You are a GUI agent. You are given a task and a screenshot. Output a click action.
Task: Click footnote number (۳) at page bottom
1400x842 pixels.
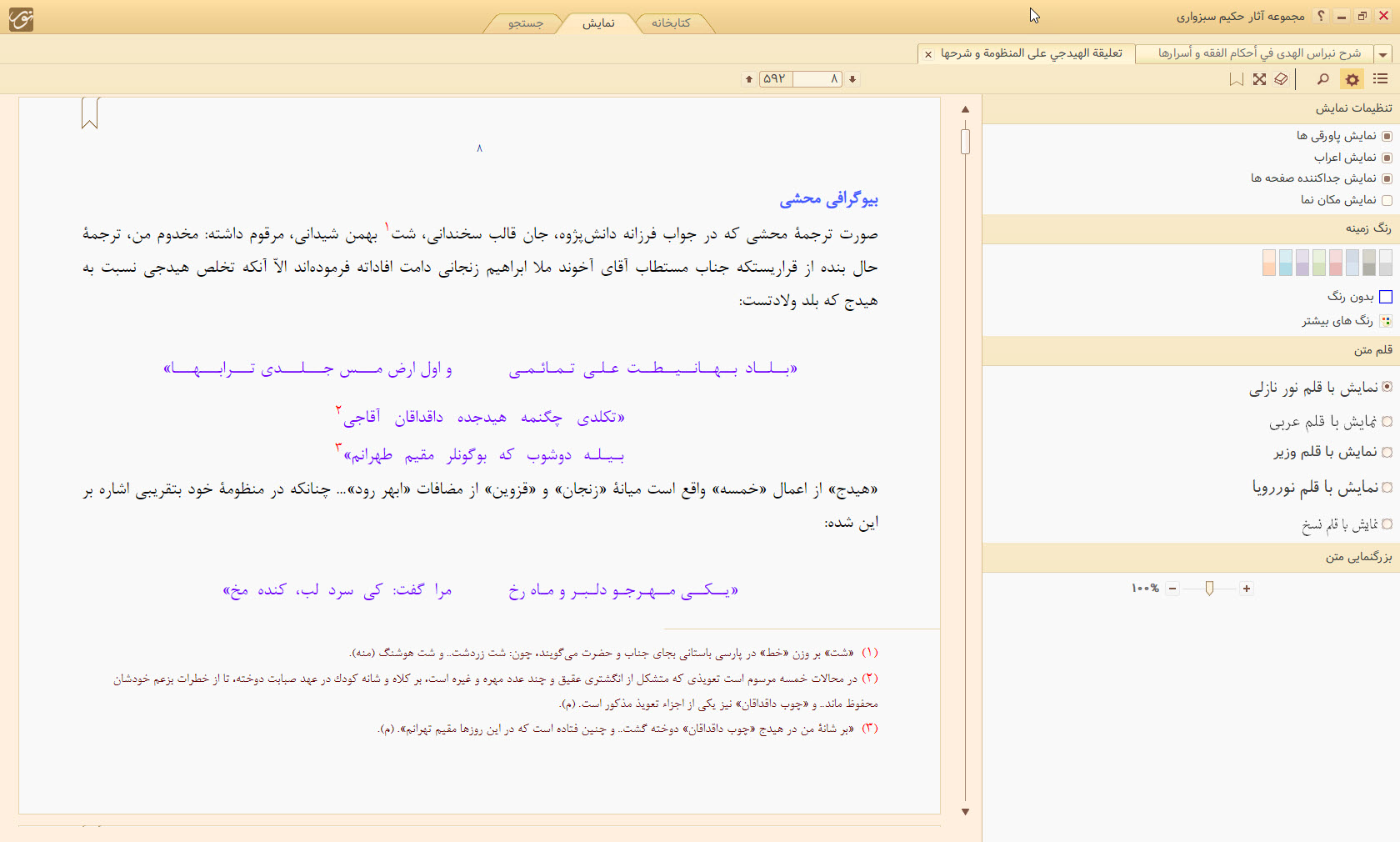pyautogui.click(x=869, y=729)
